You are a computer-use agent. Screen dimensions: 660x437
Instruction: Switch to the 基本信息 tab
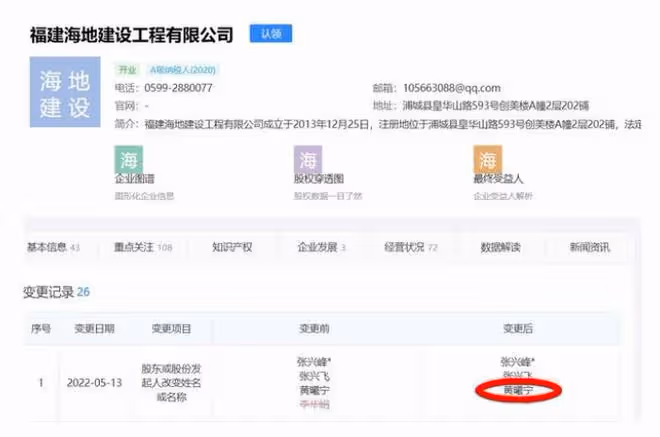53,247
